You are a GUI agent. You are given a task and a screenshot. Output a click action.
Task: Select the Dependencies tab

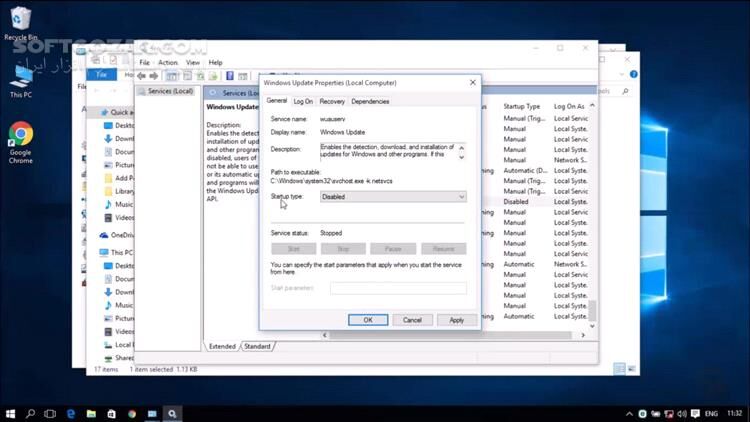pyautogui.click(x=370, y=101)
